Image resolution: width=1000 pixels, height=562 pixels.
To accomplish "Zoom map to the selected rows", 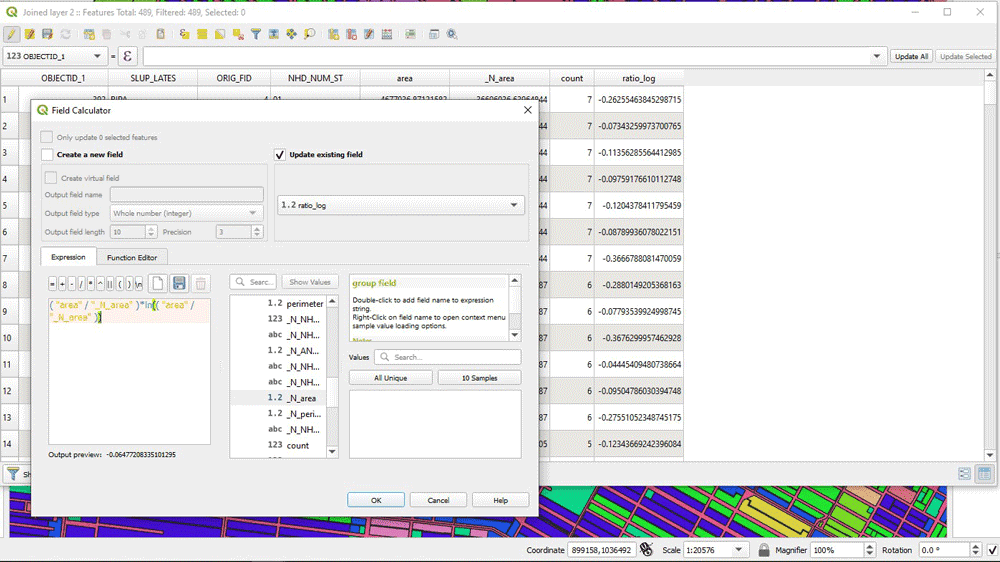I will [x=309, y=34].
